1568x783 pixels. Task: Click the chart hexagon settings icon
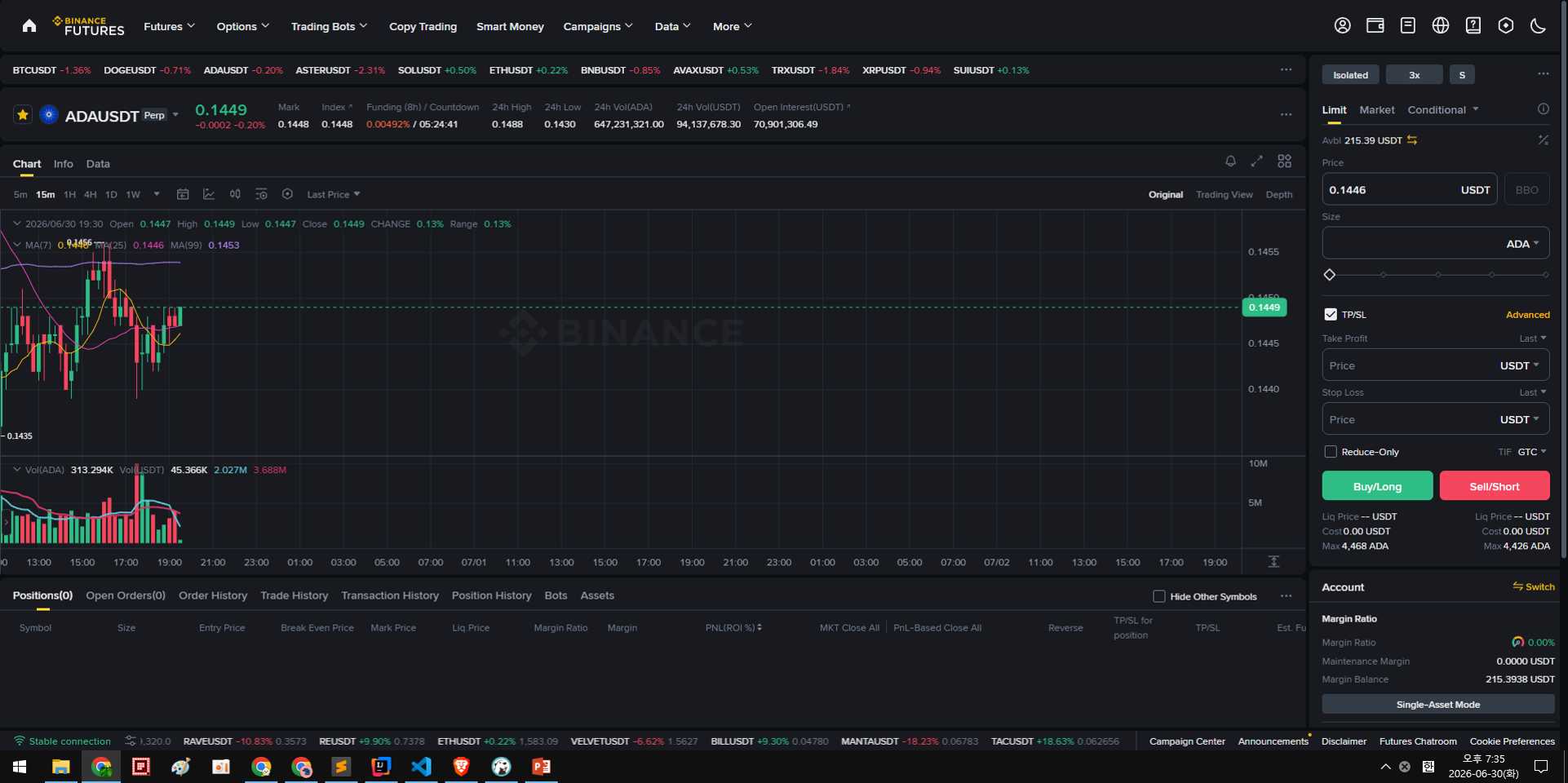tap(287, 194)
